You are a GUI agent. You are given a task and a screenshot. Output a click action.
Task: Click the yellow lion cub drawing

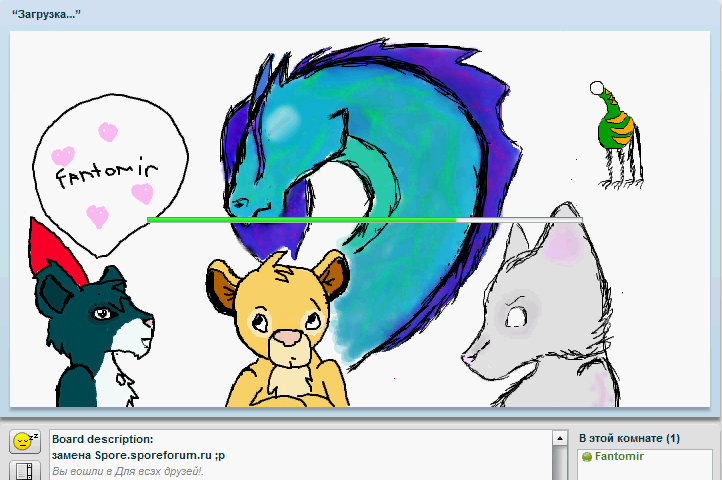277,329
